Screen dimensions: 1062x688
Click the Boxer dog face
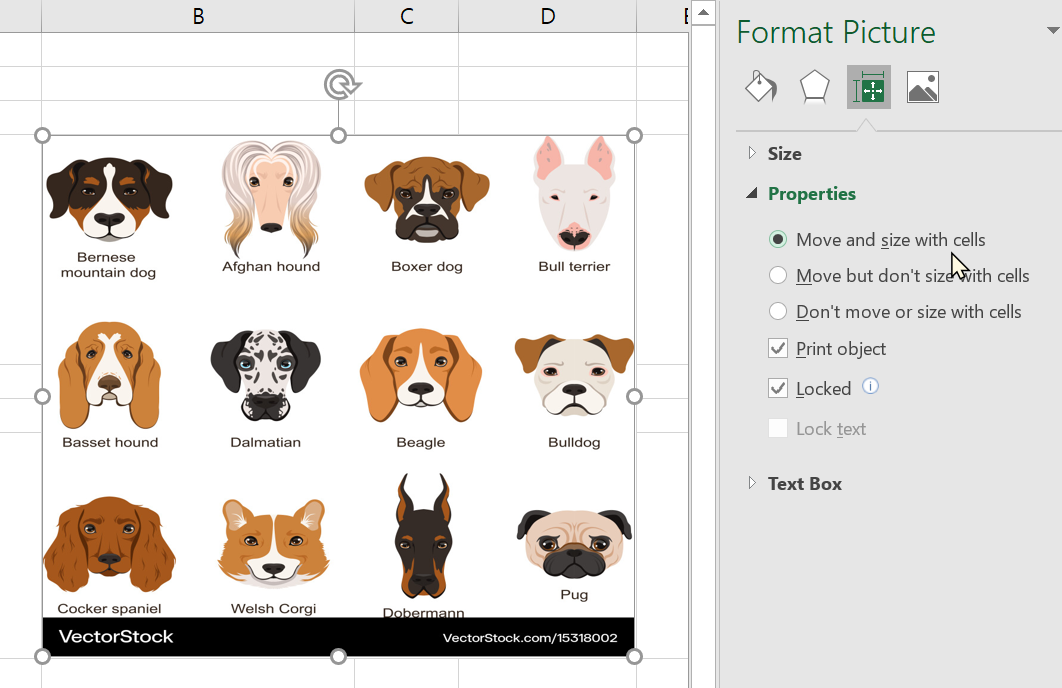pos(427,199)
